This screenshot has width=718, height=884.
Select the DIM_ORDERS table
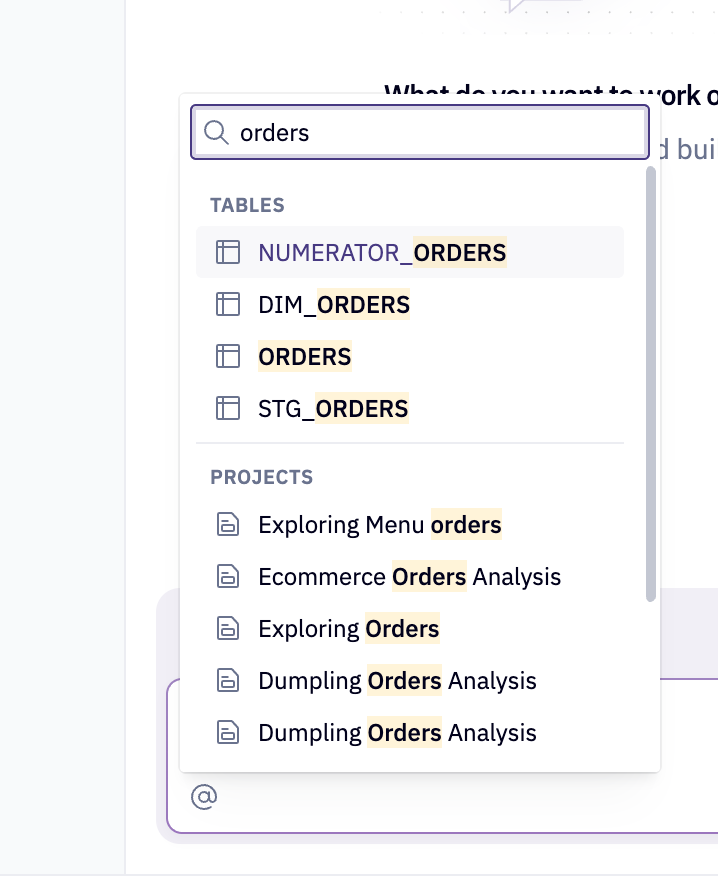(410, 304)
